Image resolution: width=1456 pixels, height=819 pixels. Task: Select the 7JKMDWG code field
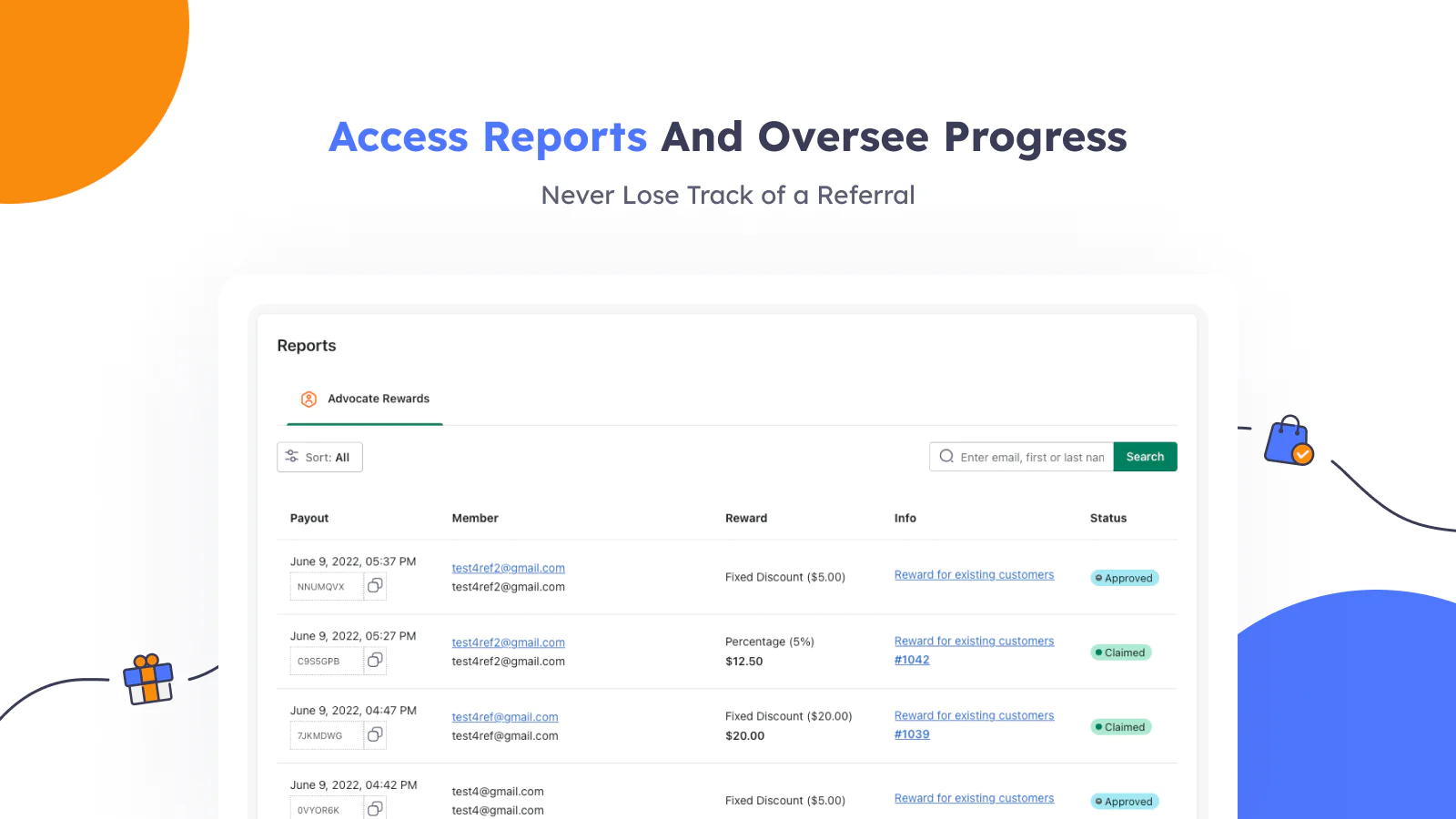[x=327, y=736]
